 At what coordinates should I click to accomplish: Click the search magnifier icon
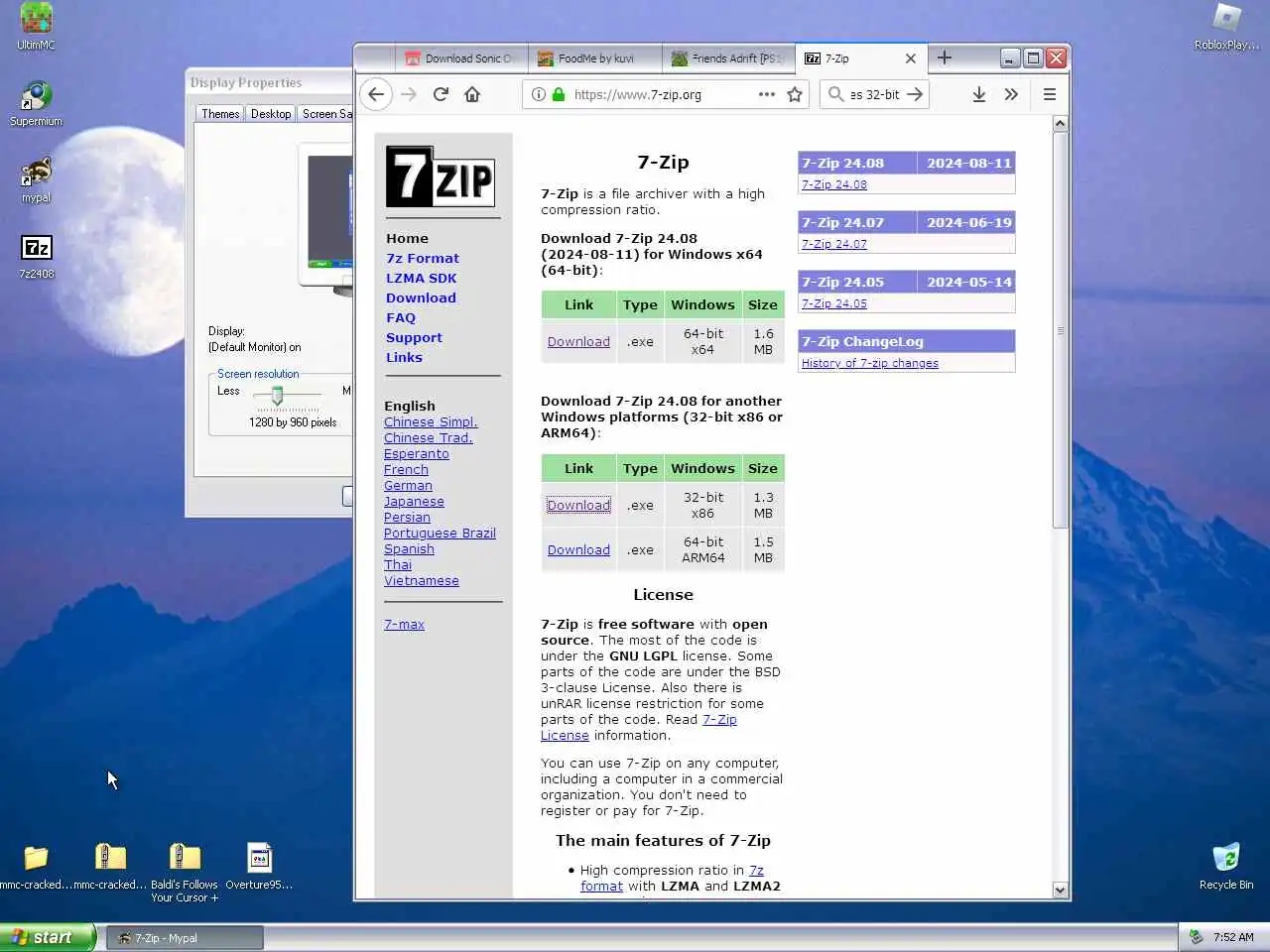[836, 94]
